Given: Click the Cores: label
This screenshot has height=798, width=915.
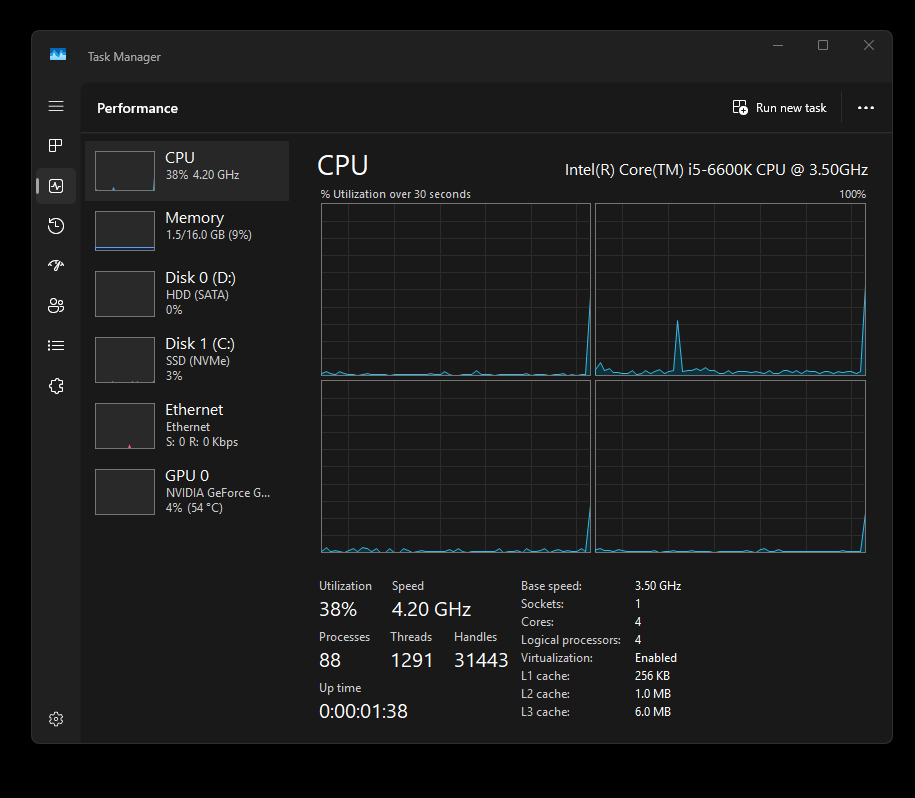Looking at the screenshot, I should [x=537, y=622].
